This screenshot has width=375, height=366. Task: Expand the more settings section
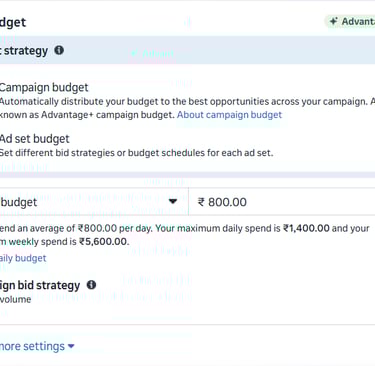click(x=37, y=346)
